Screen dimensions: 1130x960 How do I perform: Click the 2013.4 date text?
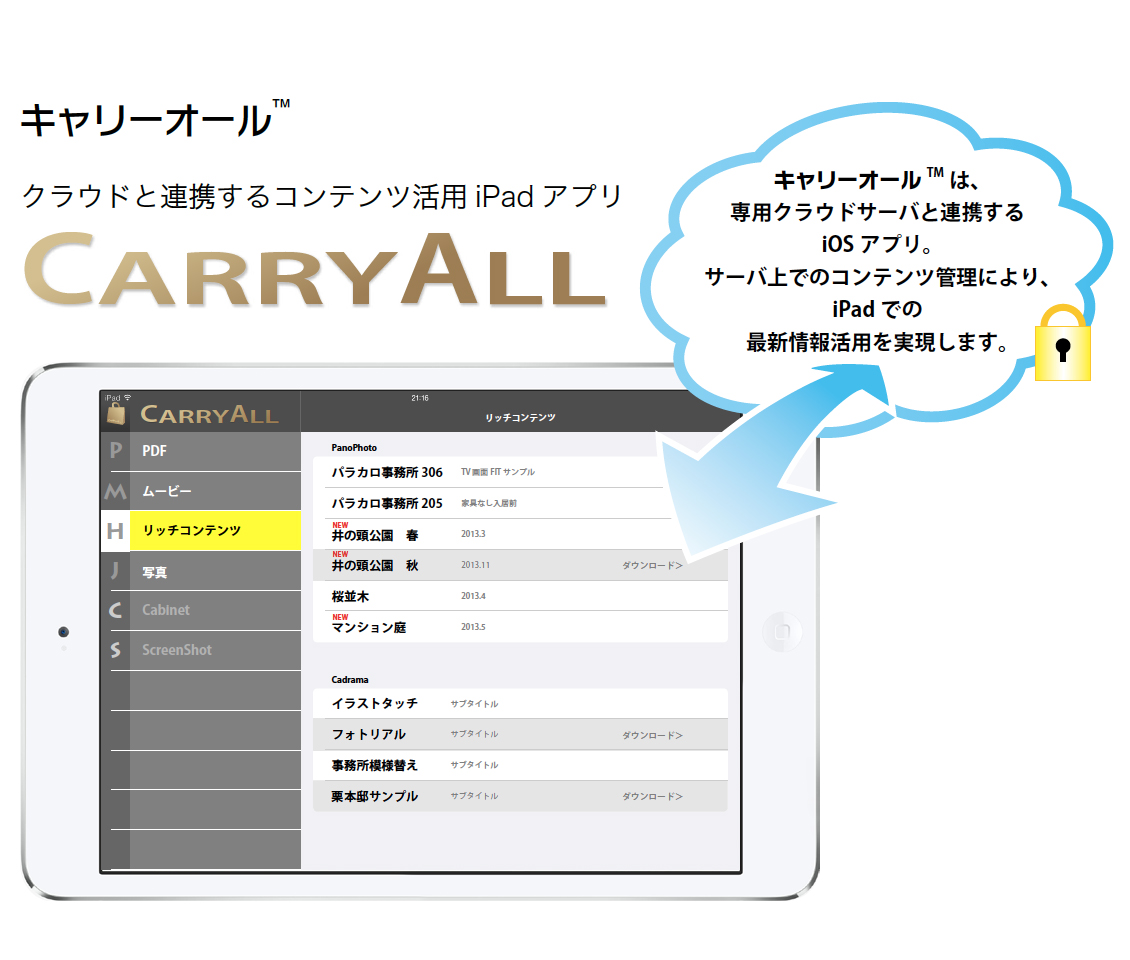point(473,596)
